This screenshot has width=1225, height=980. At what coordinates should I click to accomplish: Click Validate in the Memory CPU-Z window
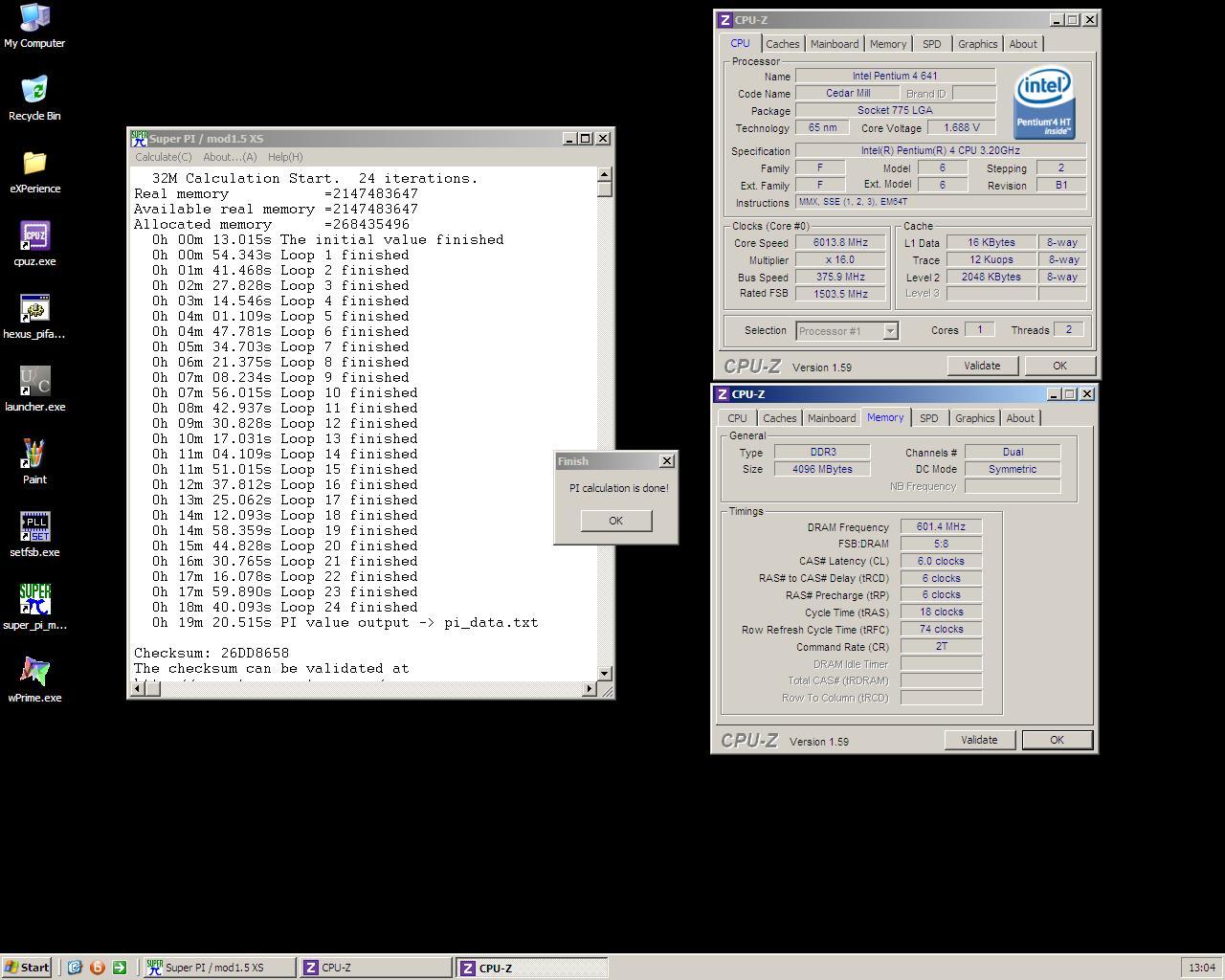(979, 740)
